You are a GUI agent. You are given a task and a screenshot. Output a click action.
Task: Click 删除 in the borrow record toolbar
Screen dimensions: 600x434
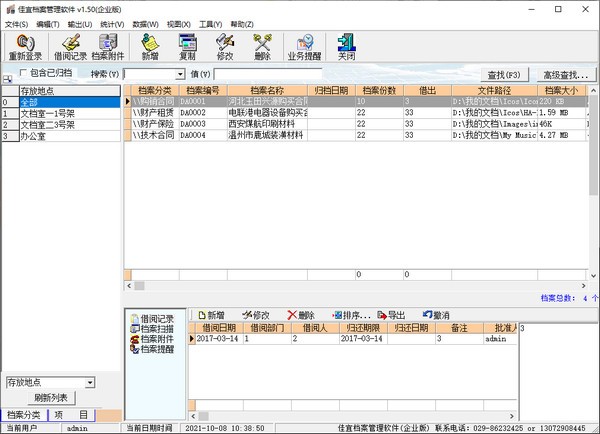pos(301,315)
